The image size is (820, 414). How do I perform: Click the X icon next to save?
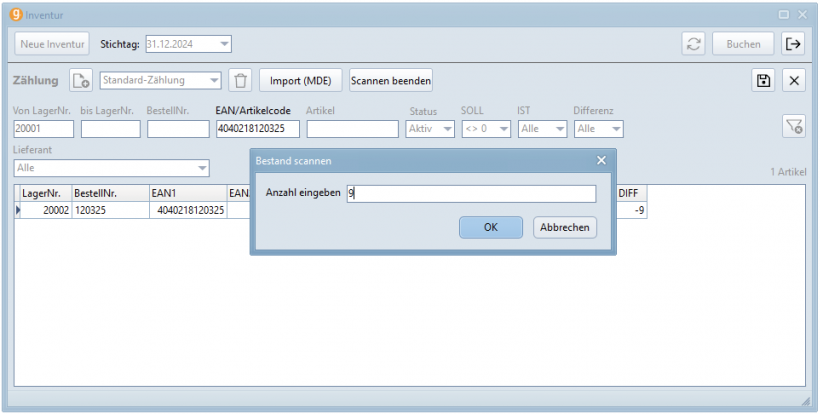[793, 81]
